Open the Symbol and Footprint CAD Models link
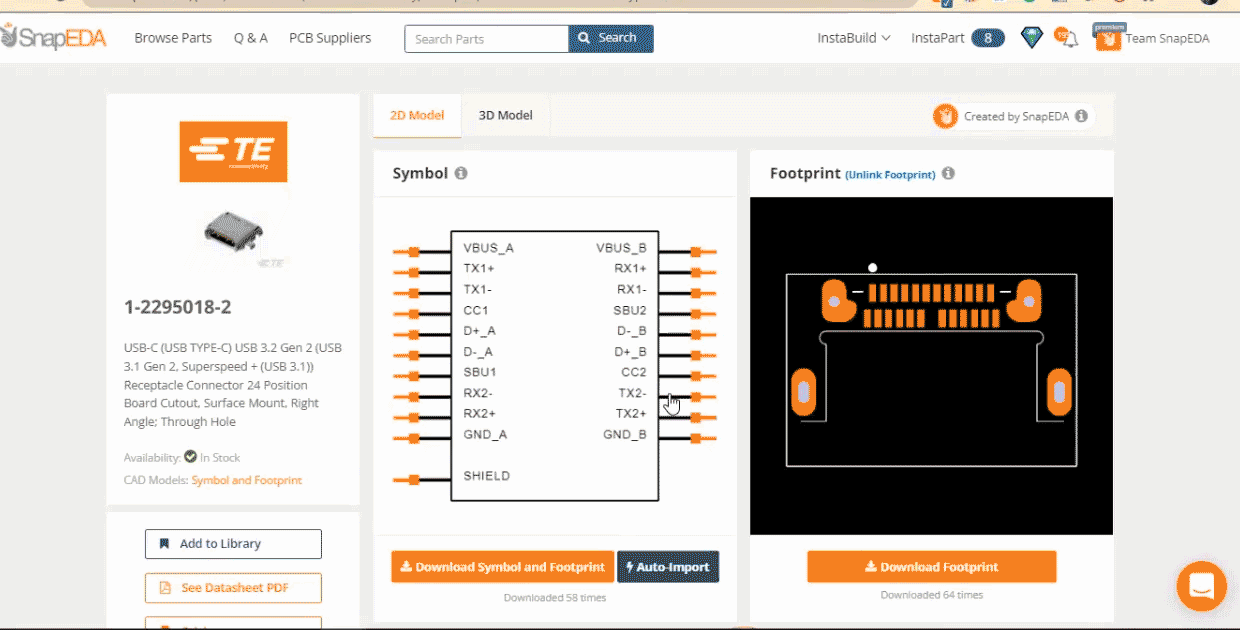This screenshot has width=1240, height=630. [246, 480]
